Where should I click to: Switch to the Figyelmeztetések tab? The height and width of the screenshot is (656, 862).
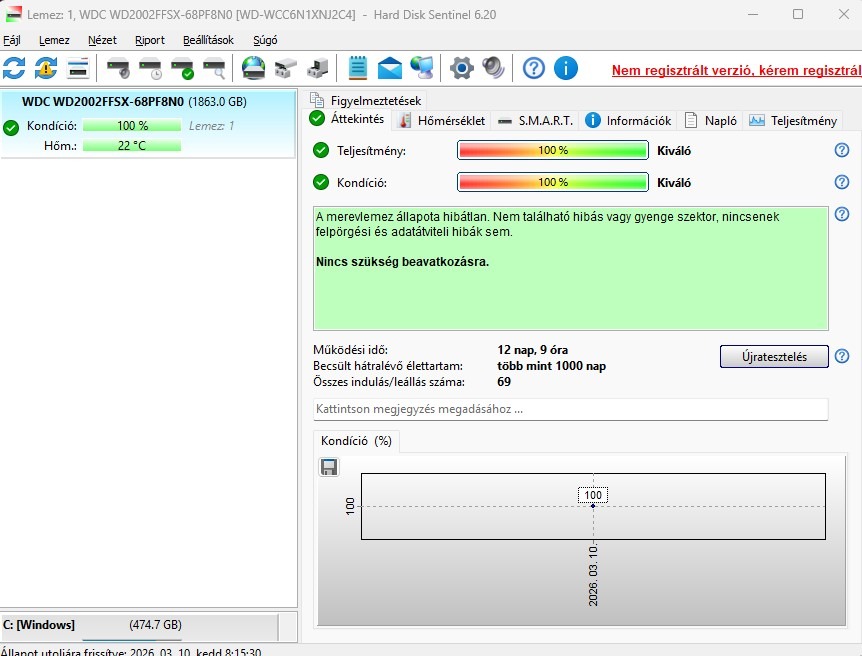366,101
